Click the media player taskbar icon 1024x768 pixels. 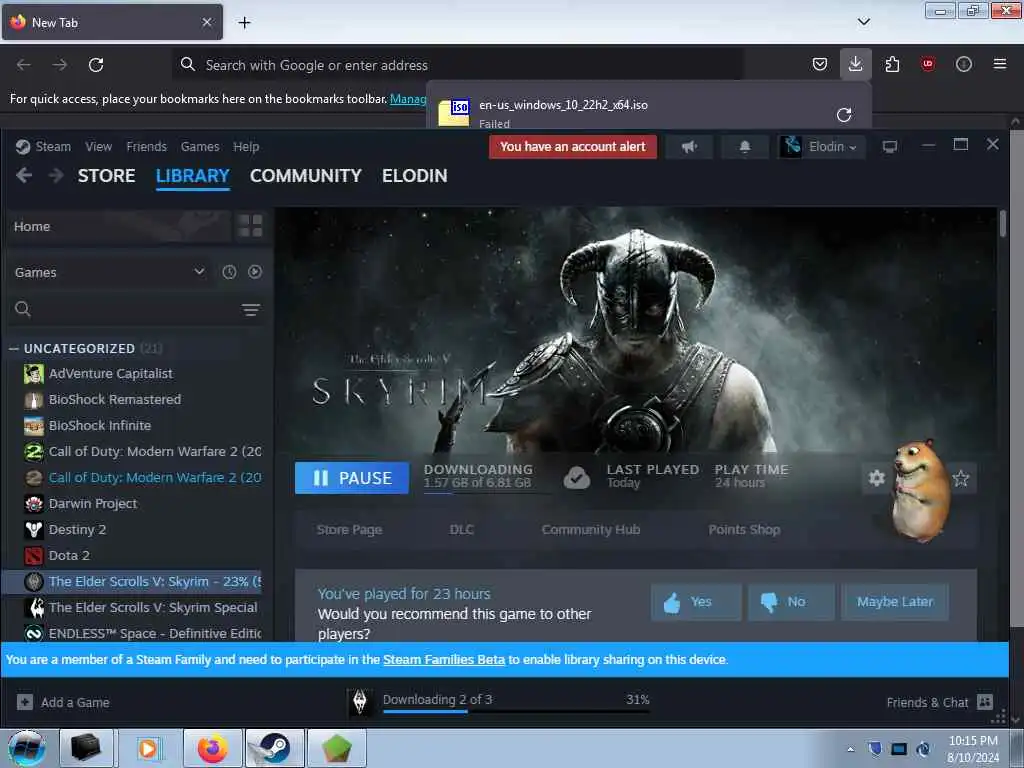click(149, 748)
